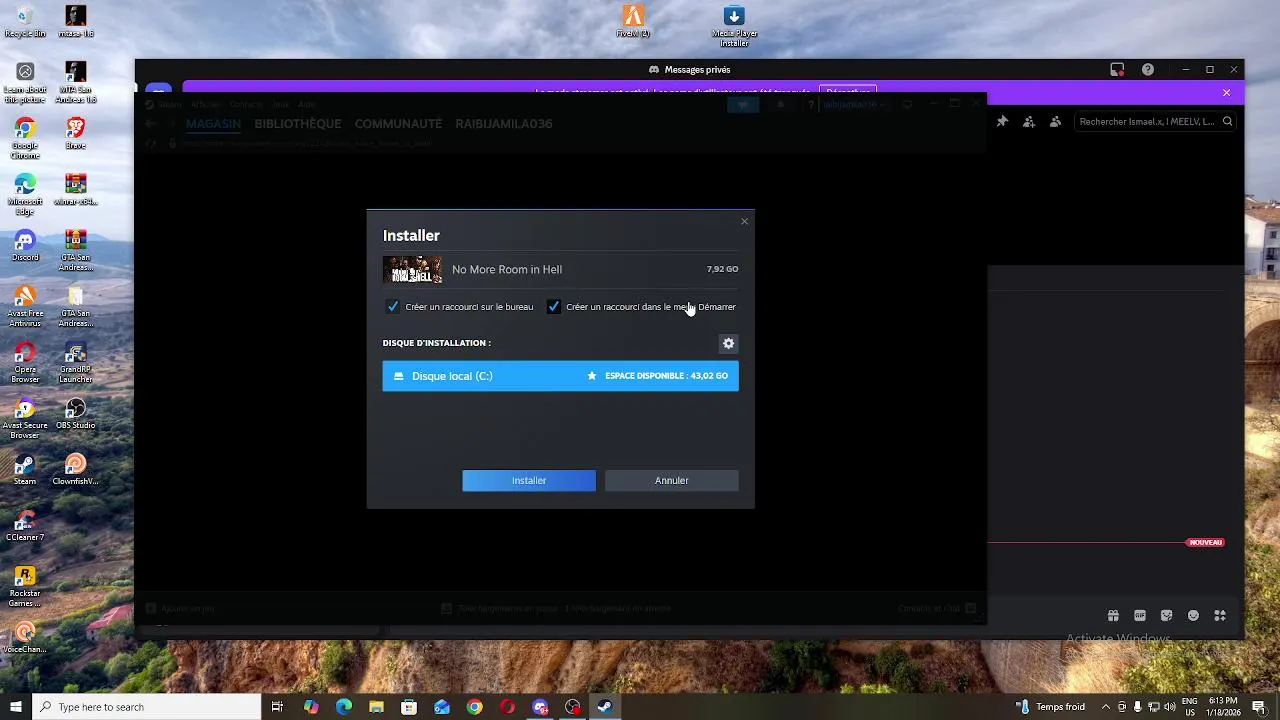Screen dimensions: 1280x720
Task: Open BIBLIOTHÈQUE tab in Steam
Action: click(298, 124)
